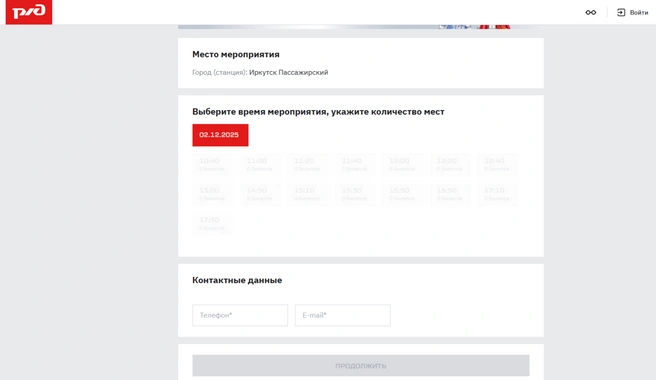Select the 12:00 time slot

click(x=402, y=164)
